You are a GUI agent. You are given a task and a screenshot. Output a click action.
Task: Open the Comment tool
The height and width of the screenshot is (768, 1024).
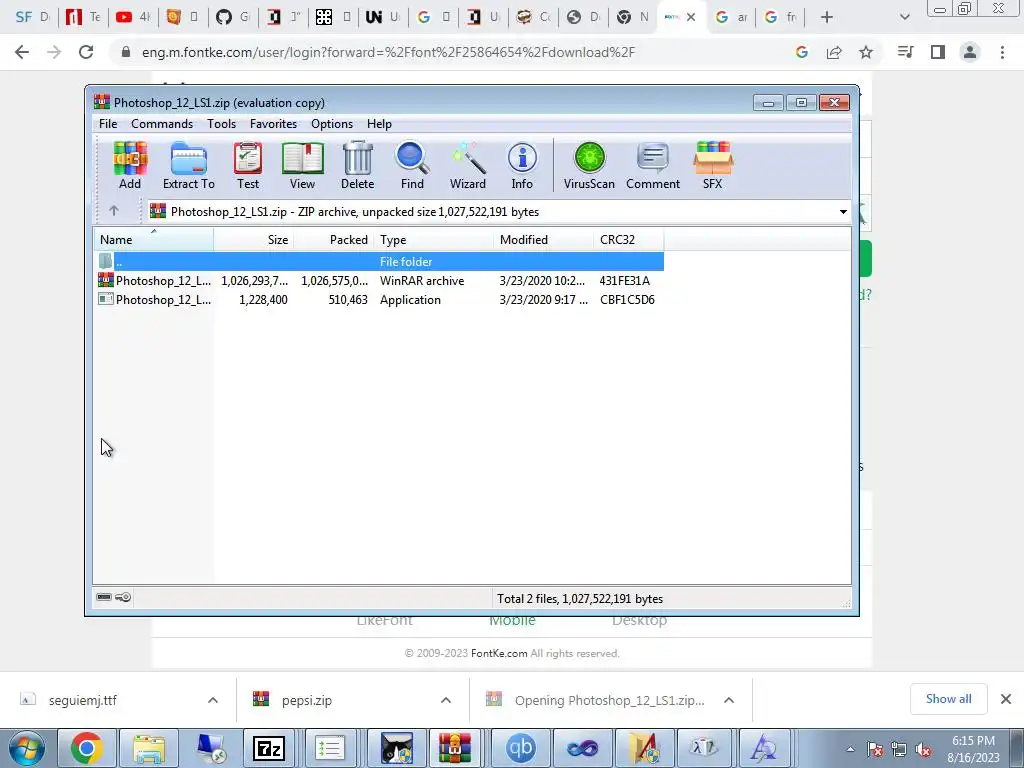click(653, 166)
